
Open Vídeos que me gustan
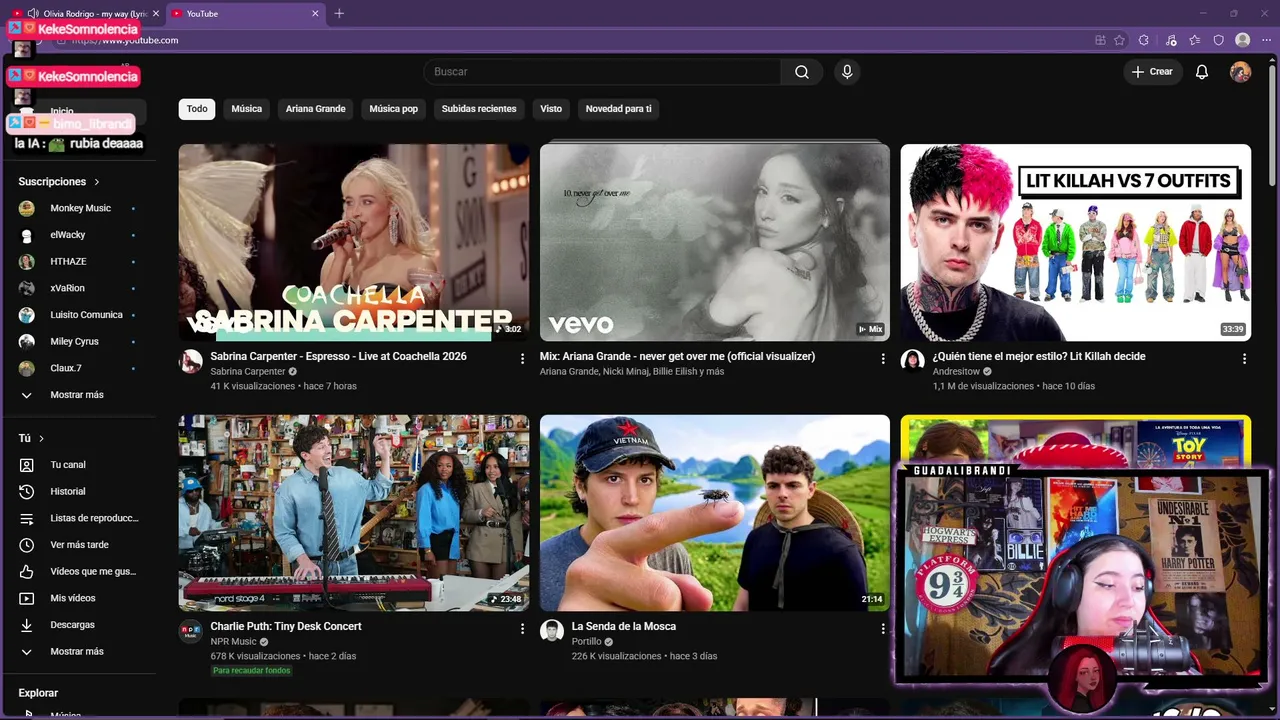[x=78, y=572]
